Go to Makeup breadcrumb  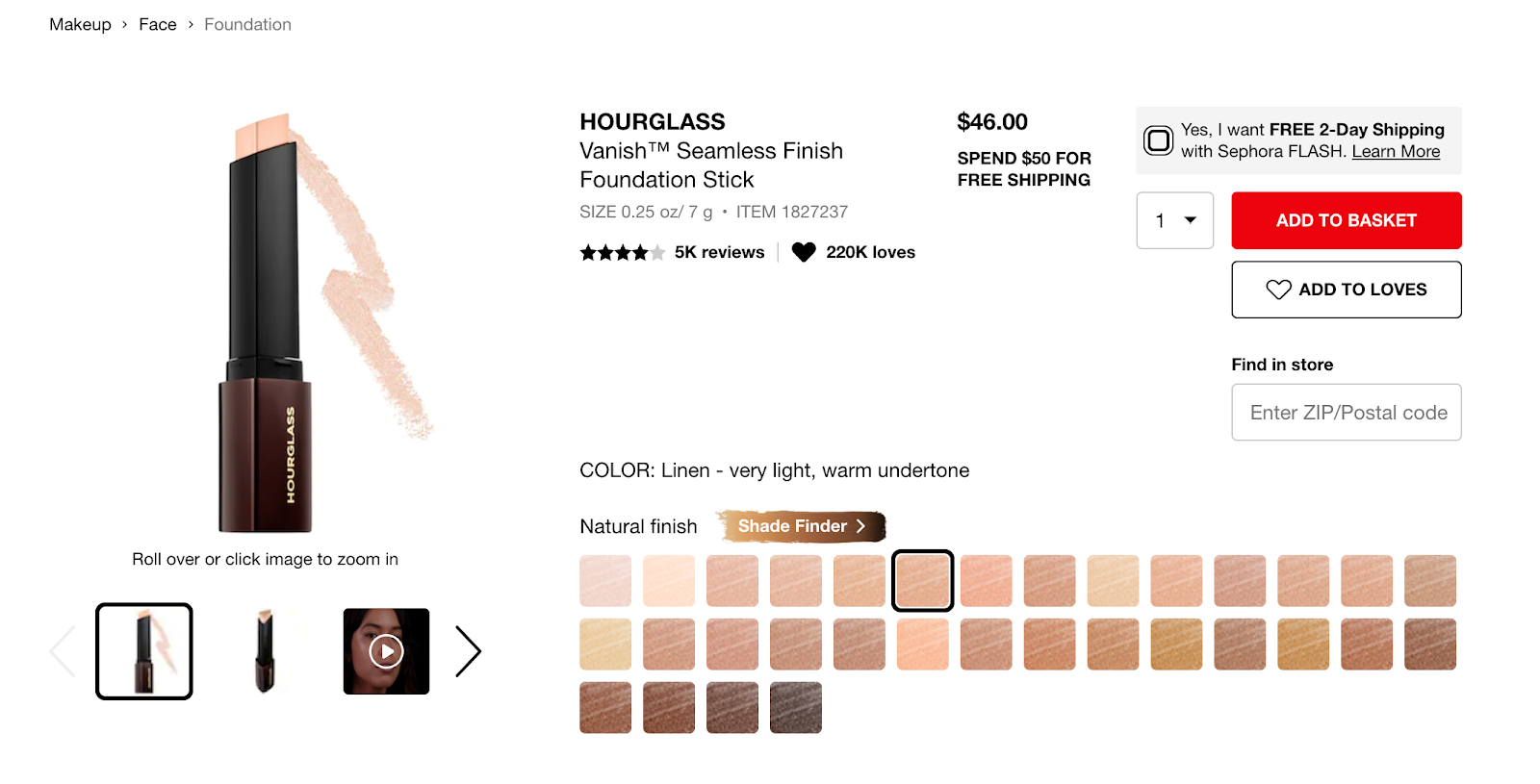(80, 24)
